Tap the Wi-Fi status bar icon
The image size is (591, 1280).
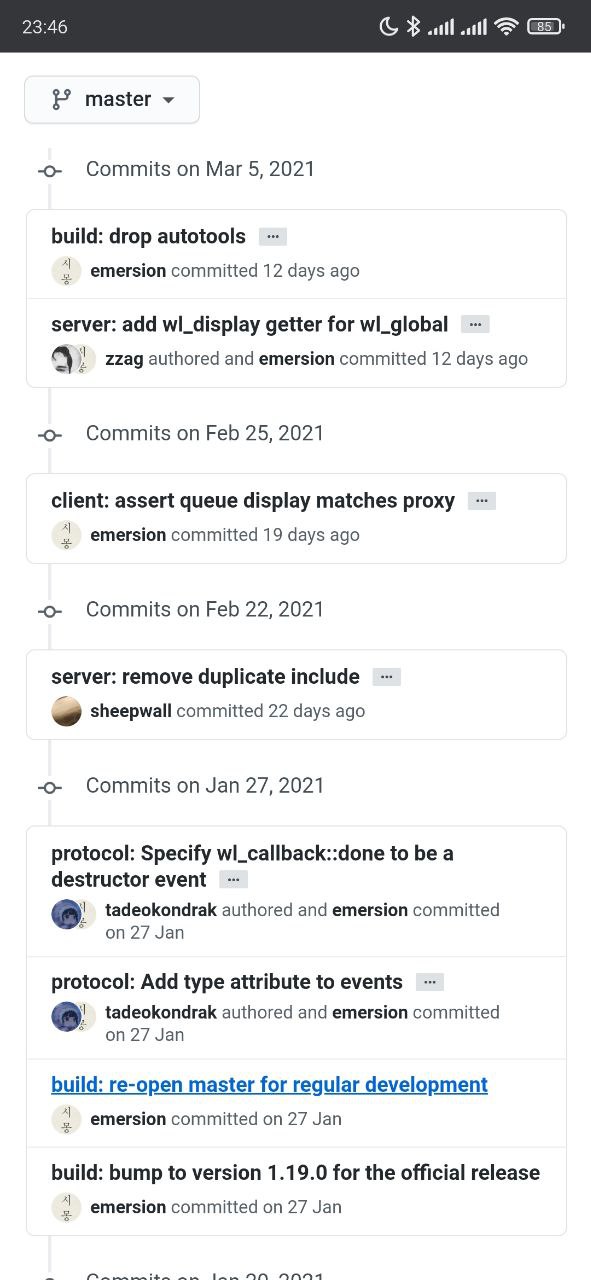[506, 27]
